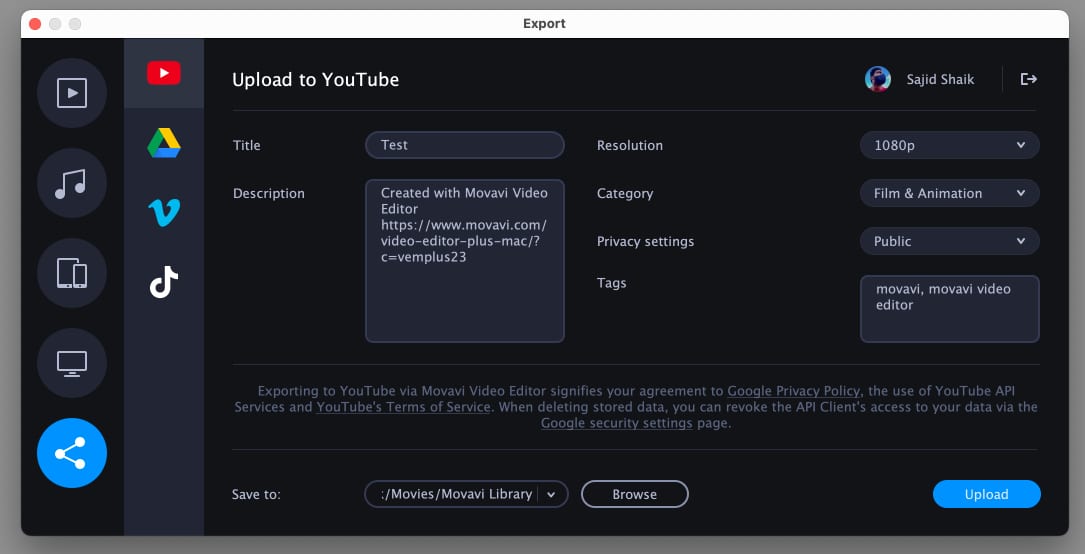Click inside the Description text area
The width and height of the screenshot is (1085, 554).
[465, 261]
